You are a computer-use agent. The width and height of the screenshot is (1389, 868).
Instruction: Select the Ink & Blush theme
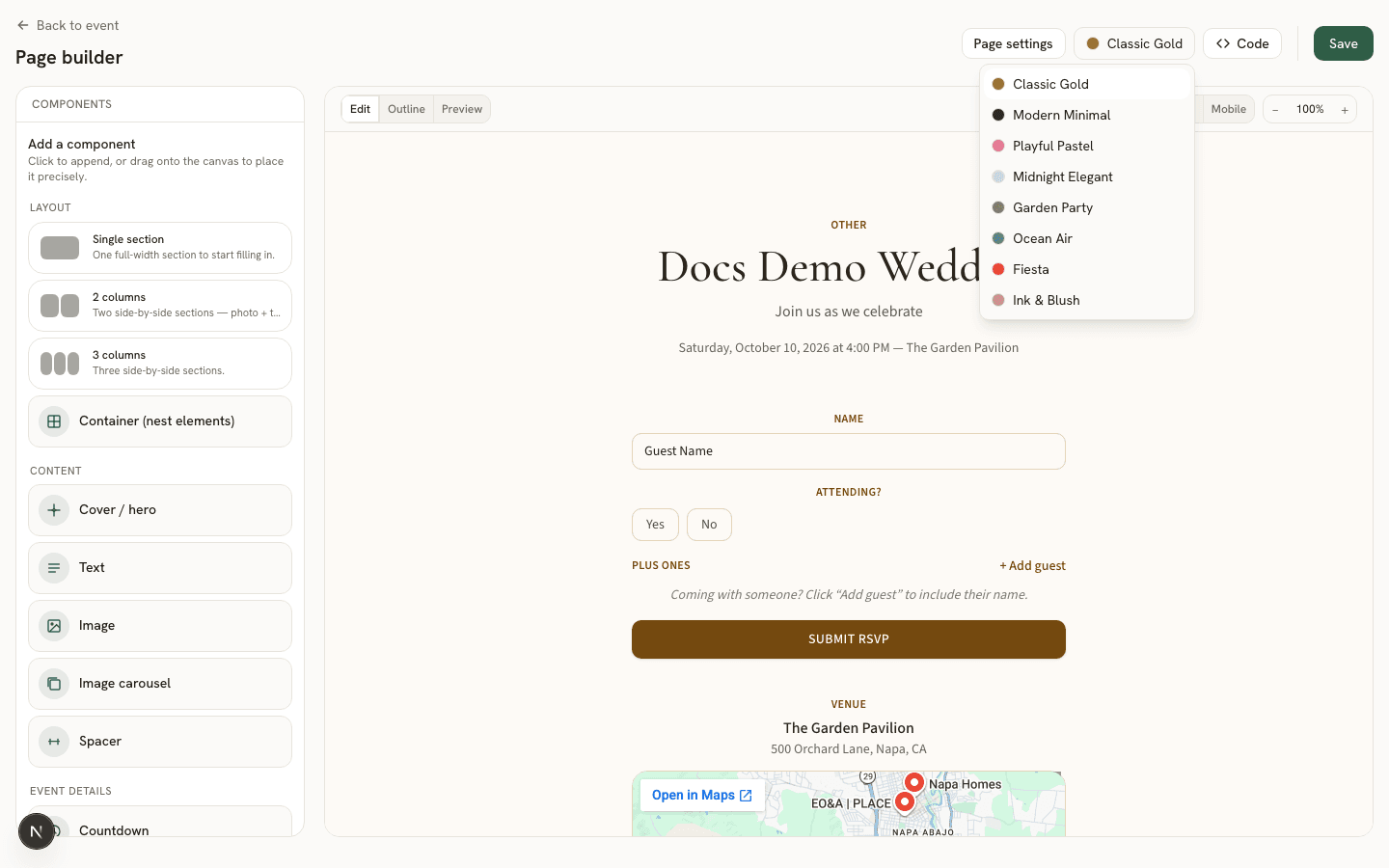tap(1087, 300)
